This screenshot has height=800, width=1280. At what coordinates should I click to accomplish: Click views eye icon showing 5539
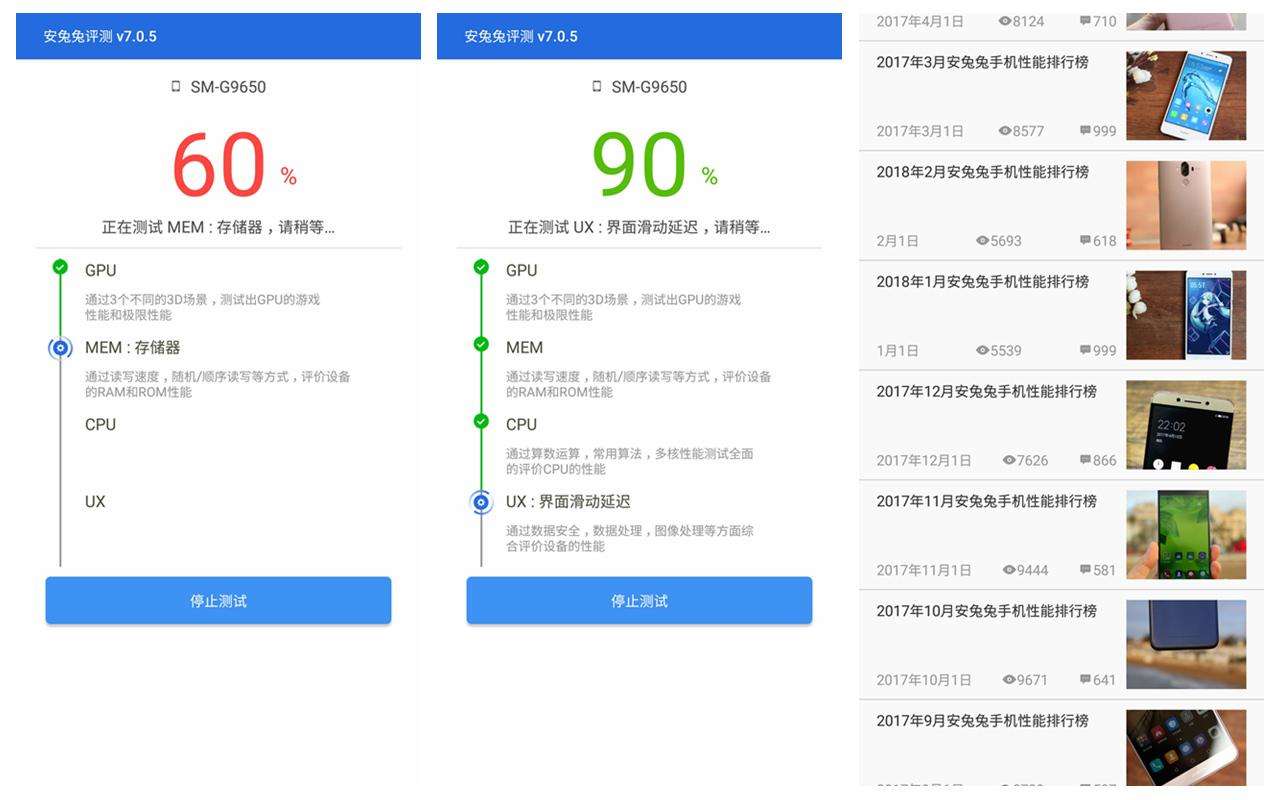[x=982, y=351]
